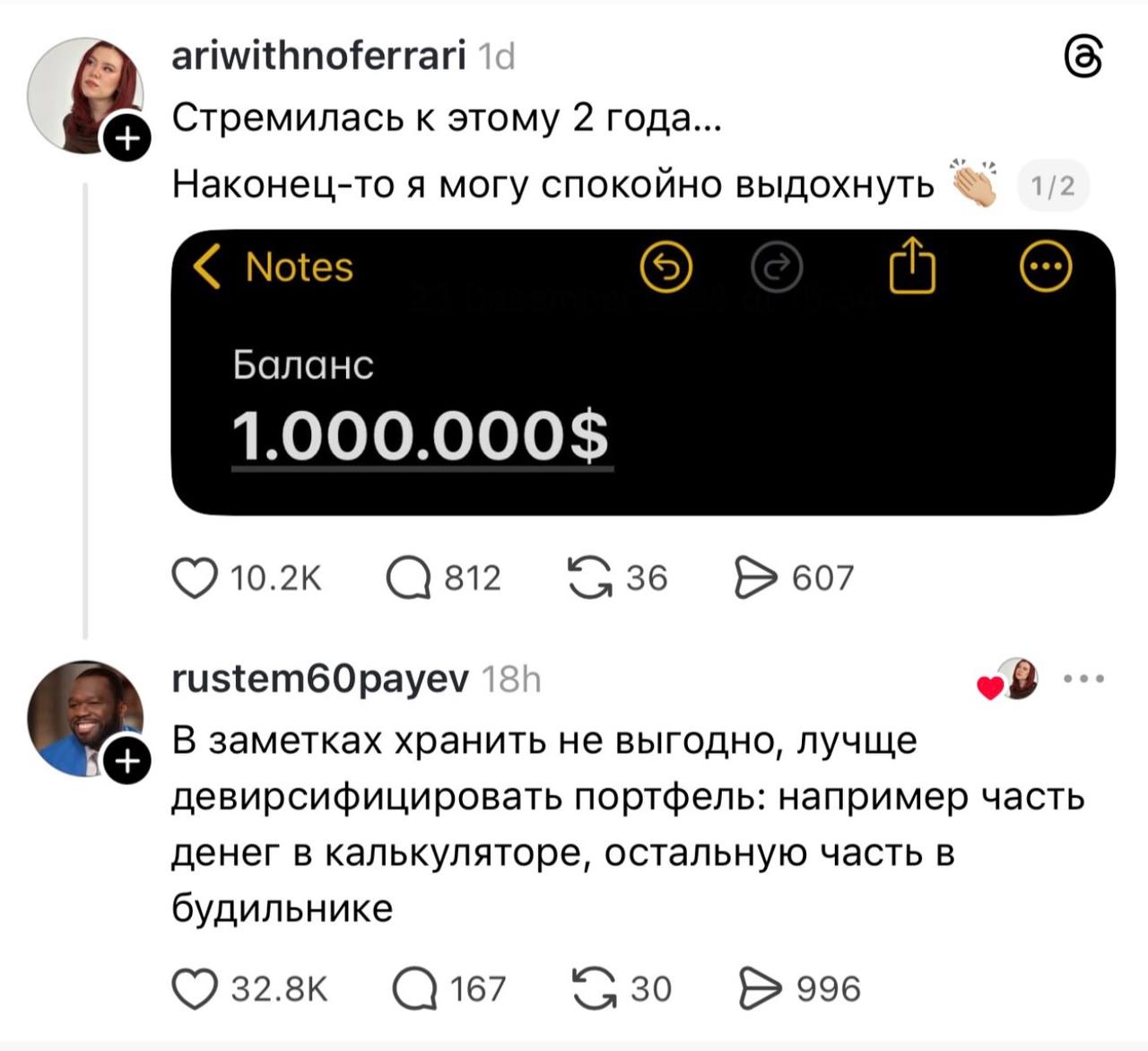This screenshot has height=1051, width=1148.
Task: Tap the Notes share icon
Action: click(x=912, y=265)
